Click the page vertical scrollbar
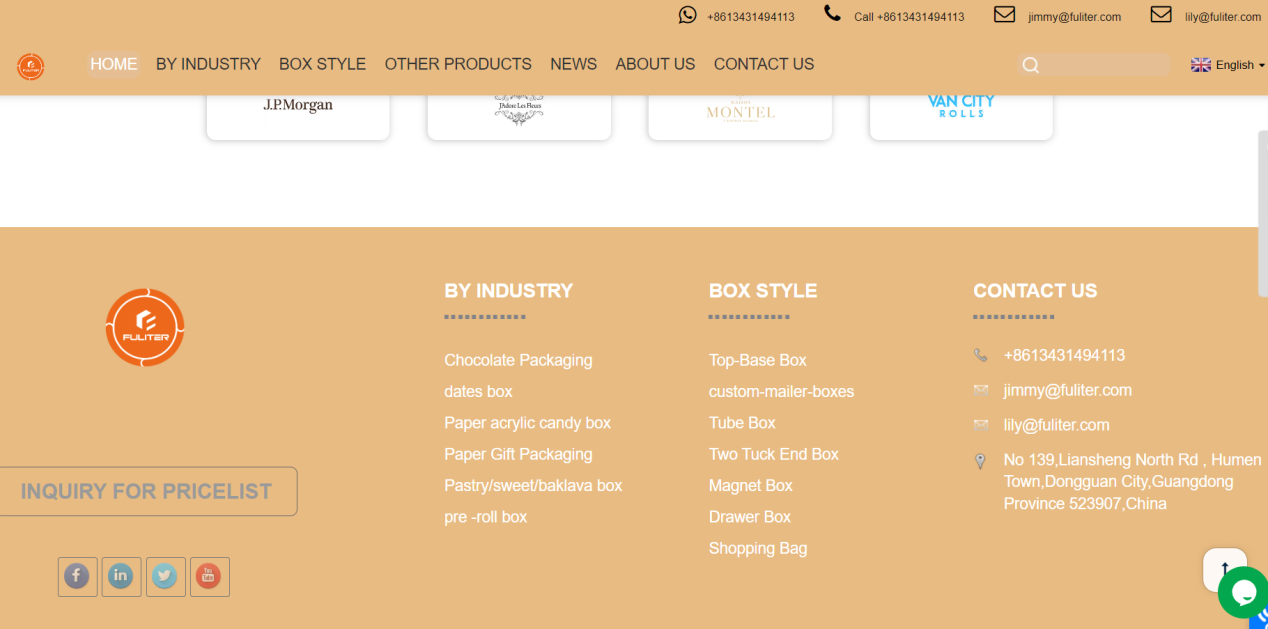The width and height of the screenshot is (1268, 629). (1262, 210)
